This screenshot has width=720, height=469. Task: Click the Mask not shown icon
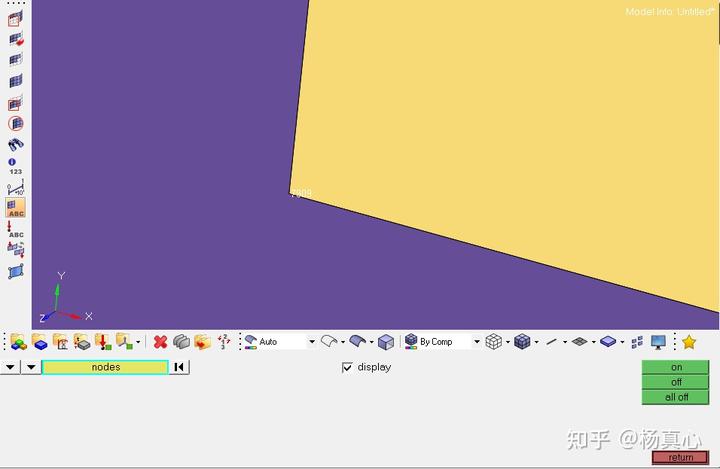pos(15,103)
